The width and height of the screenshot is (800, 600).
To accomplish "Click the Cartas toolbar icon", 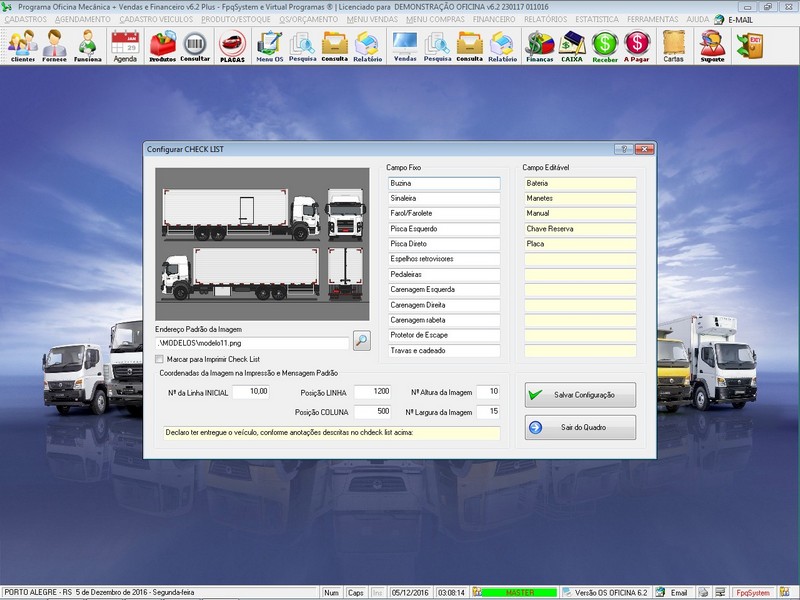I will point(673,45).
